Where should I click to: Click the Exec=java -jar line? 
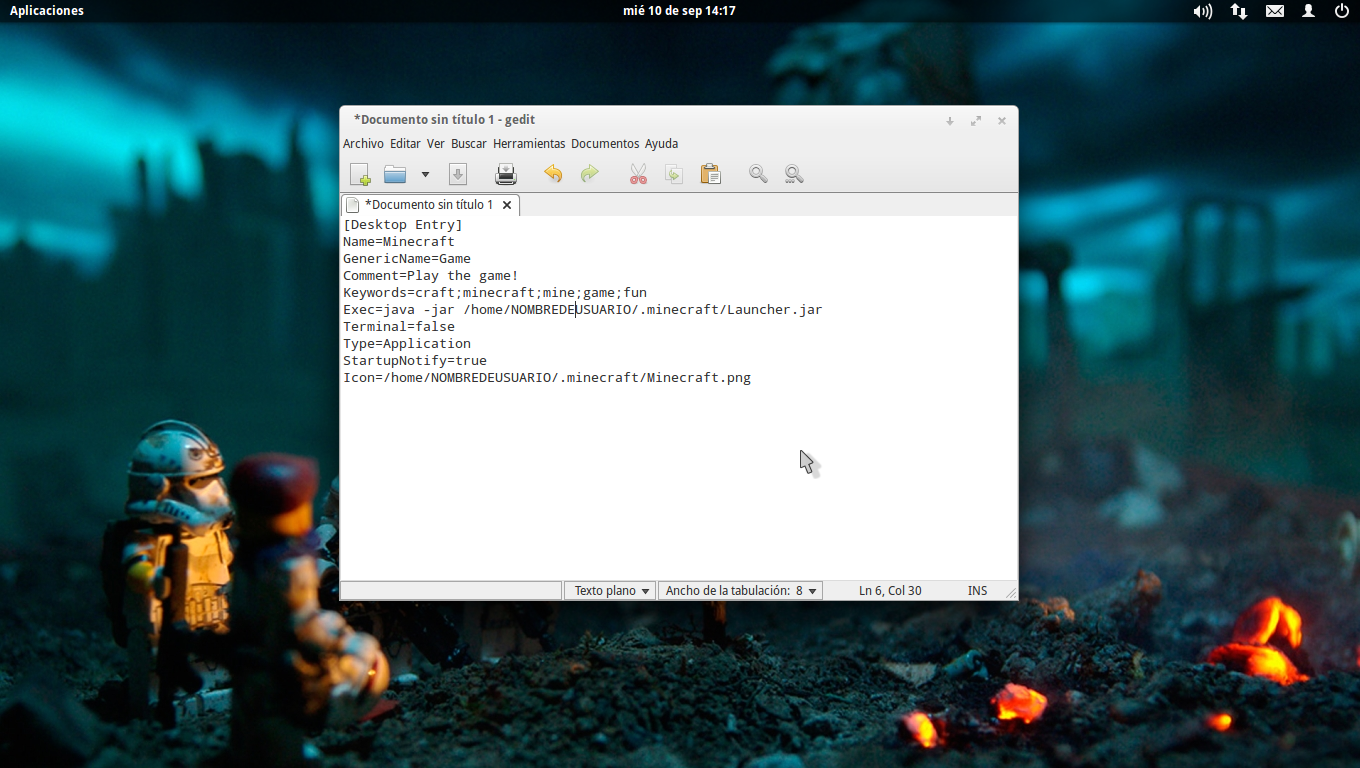[x=583, y=310]
